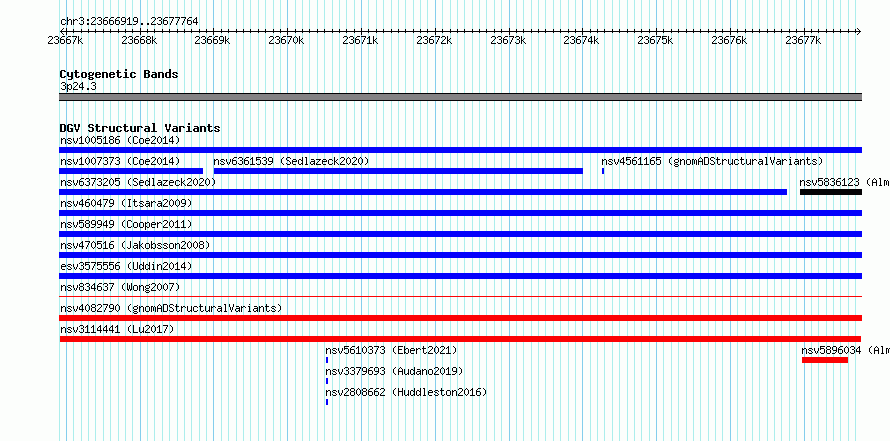Click the 23669k ruler tick label
Screen dimensions: 890x441
pyautogui.click(x=212, y=40)
